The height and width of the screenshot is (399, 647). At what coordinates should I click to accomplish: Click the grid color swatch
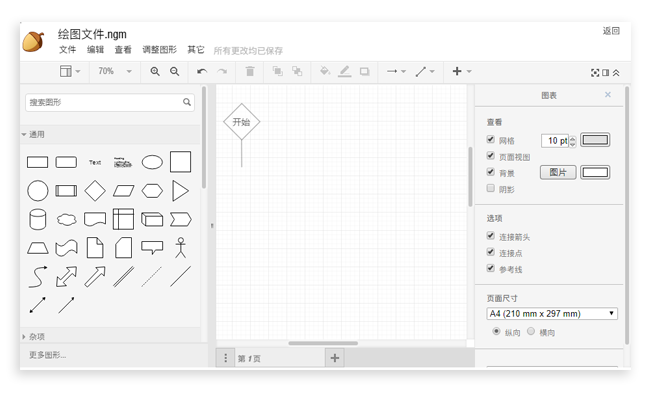(x=595, y=140)
